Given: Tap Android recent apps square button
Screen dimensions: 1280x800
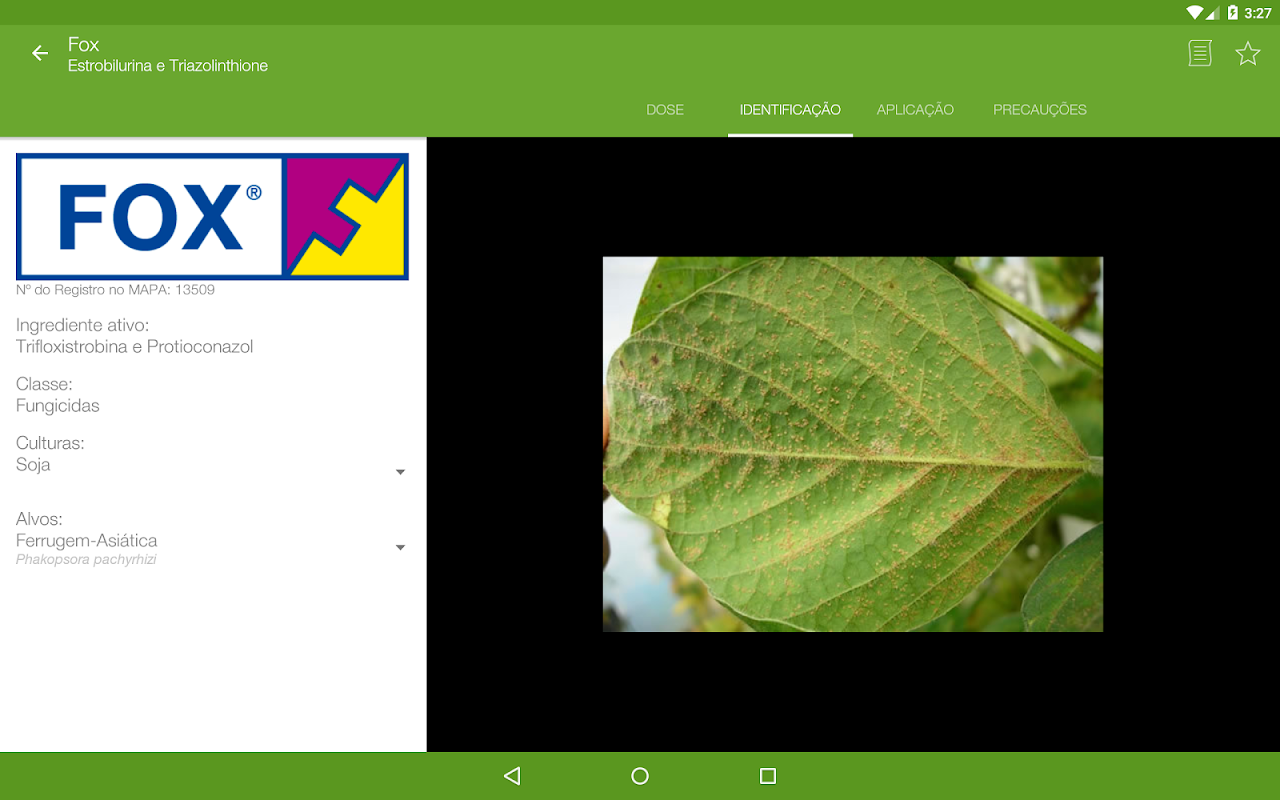Looking at the screenshot, I should pyautogui.click(x=768, y=776).
